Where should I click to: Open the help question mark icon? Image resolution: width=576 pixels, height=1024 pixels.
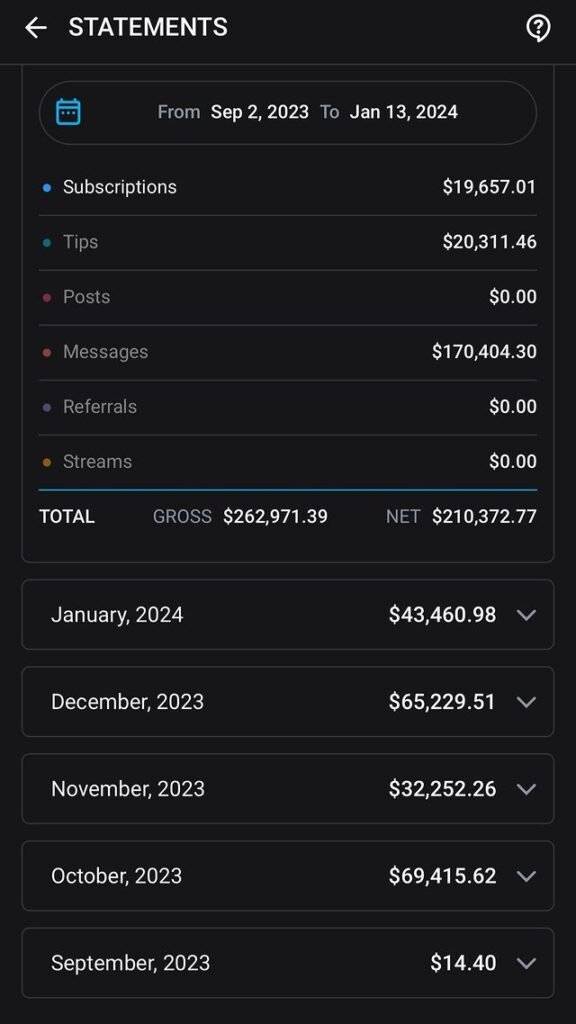tap(538, 28)
